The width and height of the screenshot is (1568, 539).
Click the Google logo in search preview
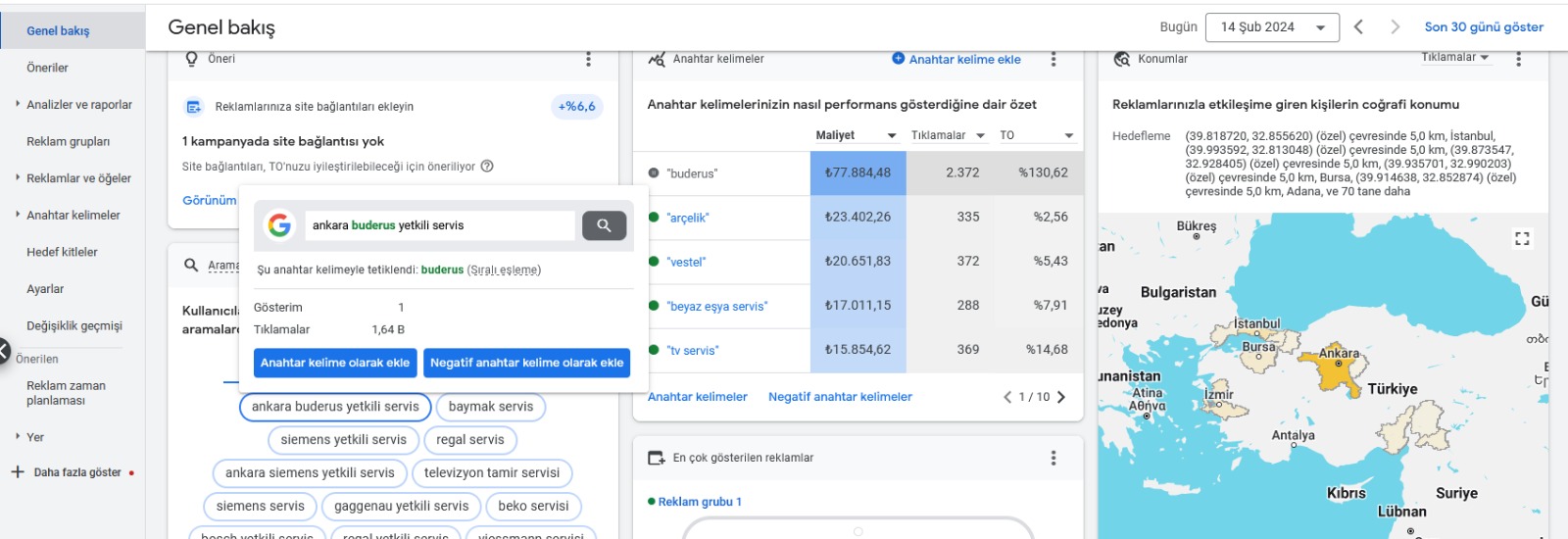click(x=279, y=225)
